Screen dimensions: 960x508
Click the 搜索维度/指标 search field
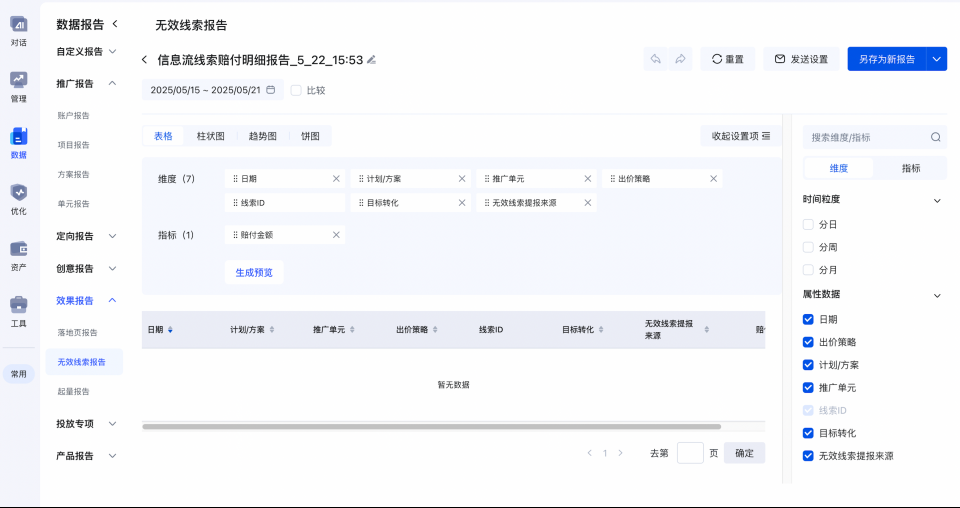(868, 137)
